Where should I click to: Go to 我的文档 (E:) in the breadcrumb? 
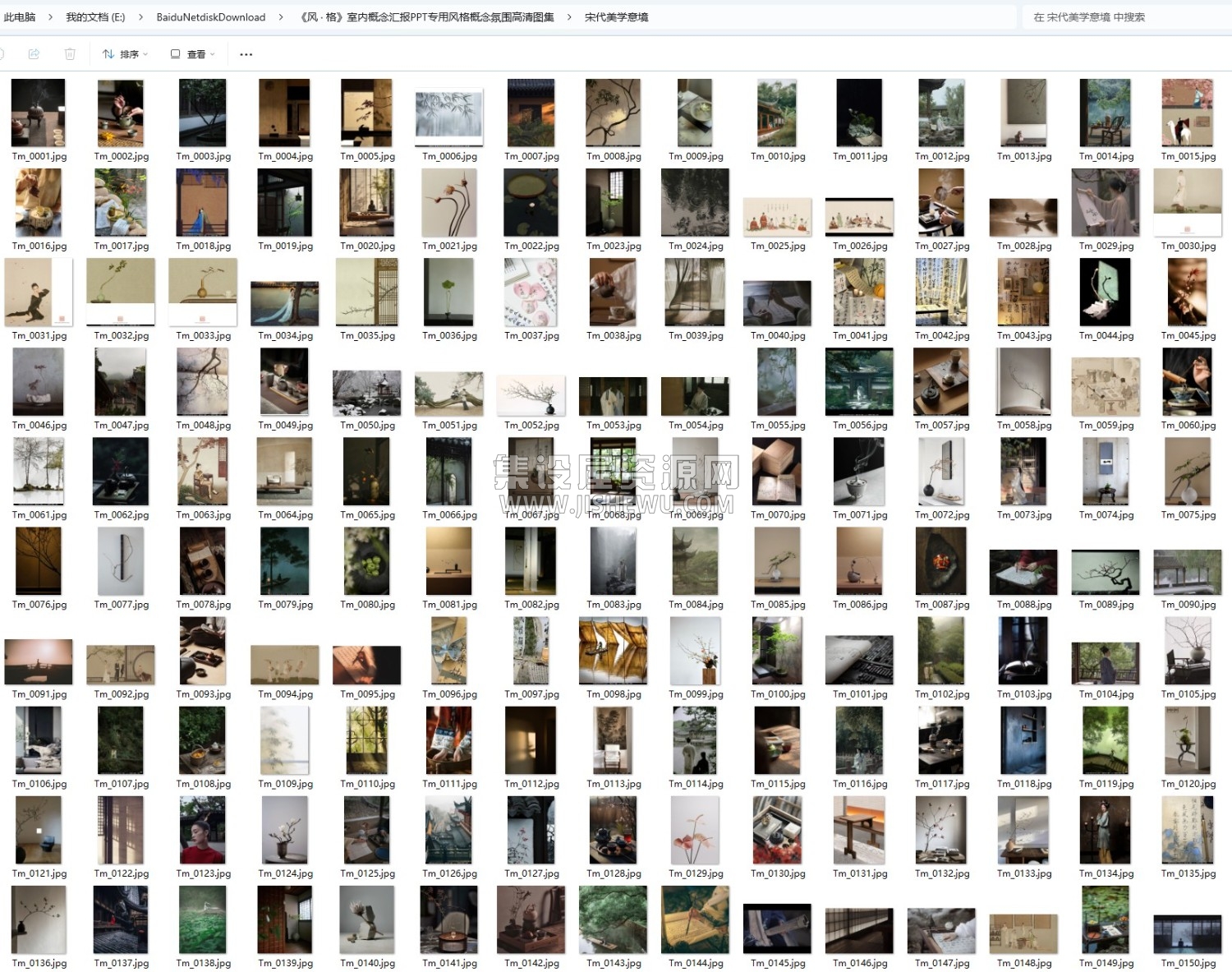pyautogui.click(x=95, y=17)
